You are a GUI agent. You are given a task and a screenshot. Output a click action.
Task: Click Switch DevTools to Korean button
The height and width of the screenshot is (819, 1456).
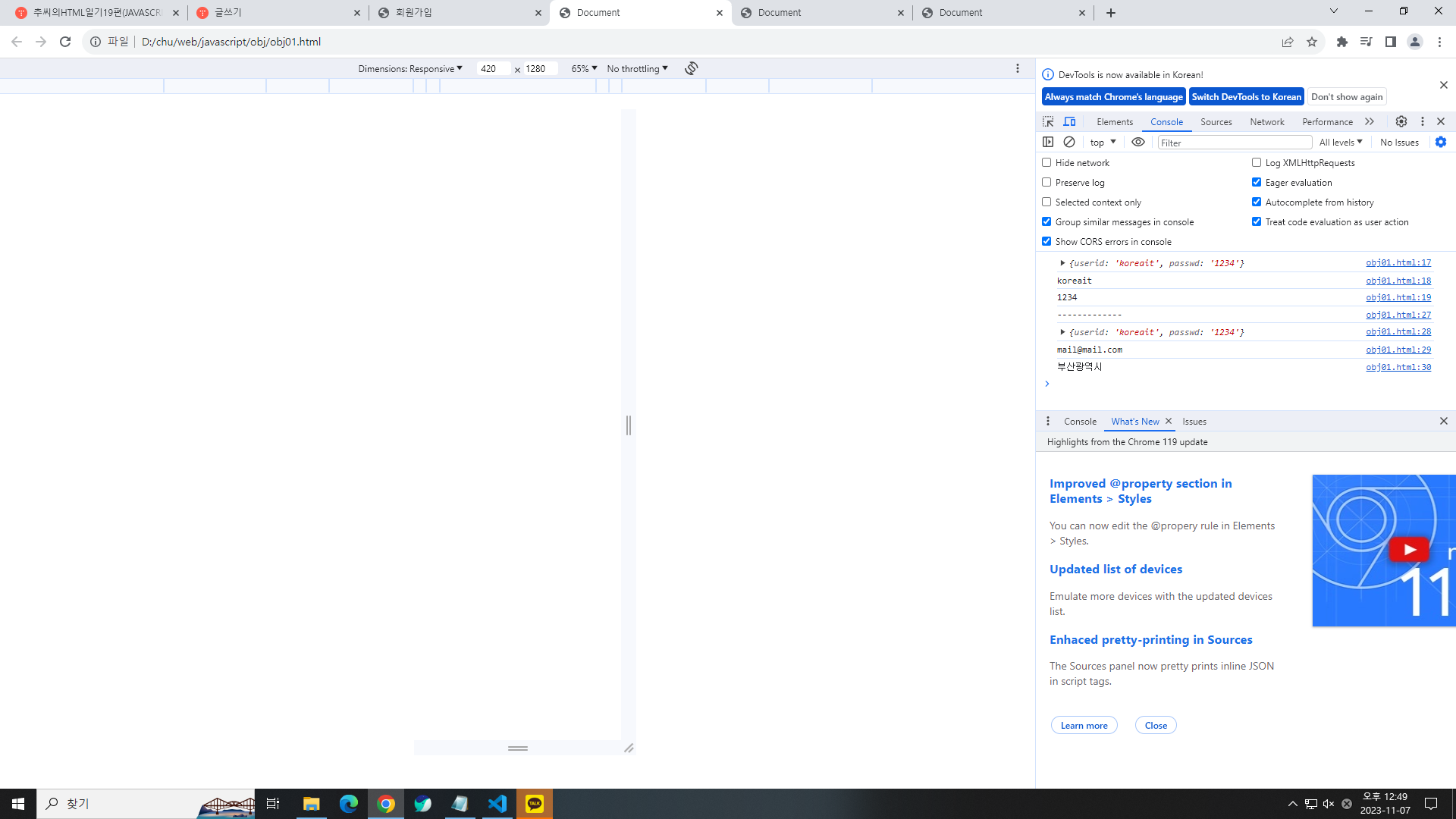(1246, 96)
